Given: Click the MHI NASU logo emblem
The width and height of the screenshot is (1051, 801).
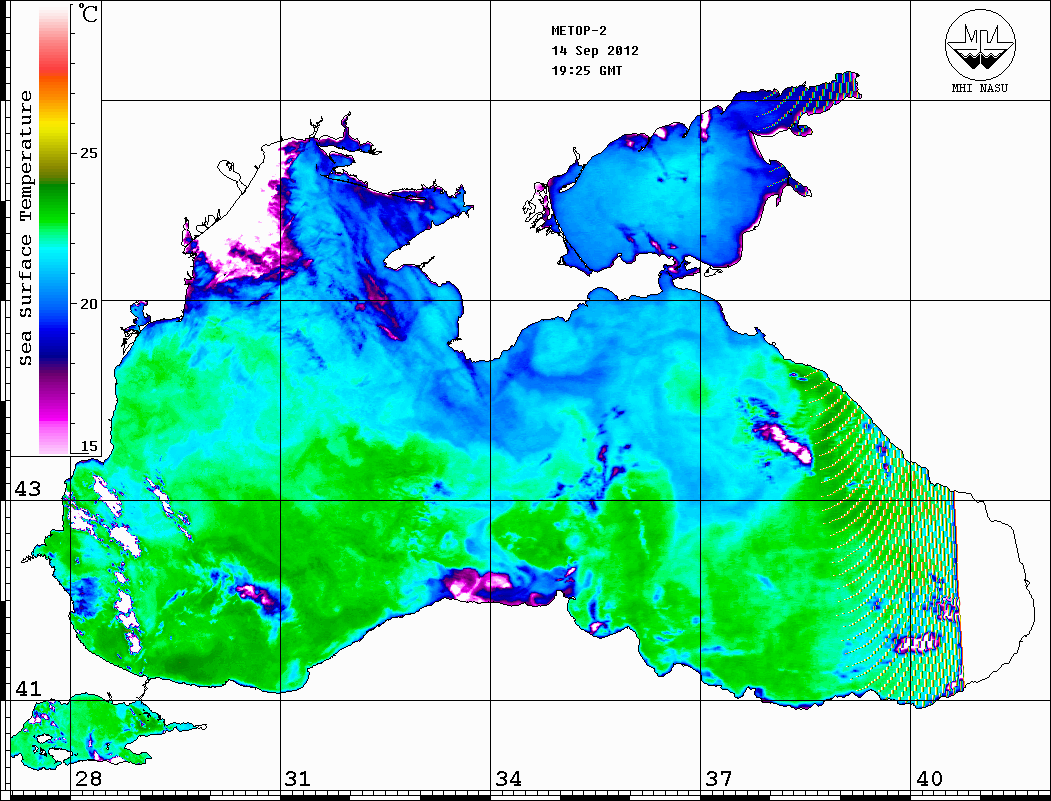Looking at the screenshot, I should click(x=980, y=44).
